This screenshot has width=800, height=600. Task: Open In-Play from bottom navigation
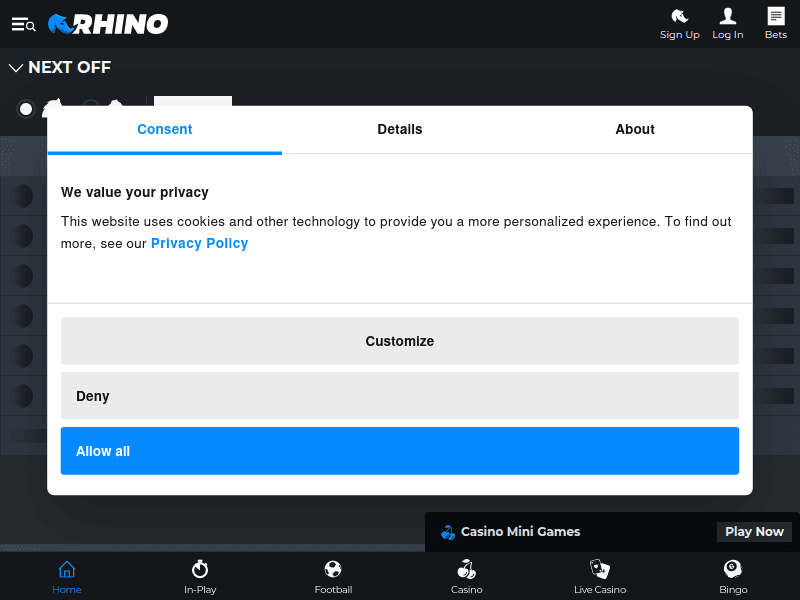(x=200, y=577)
